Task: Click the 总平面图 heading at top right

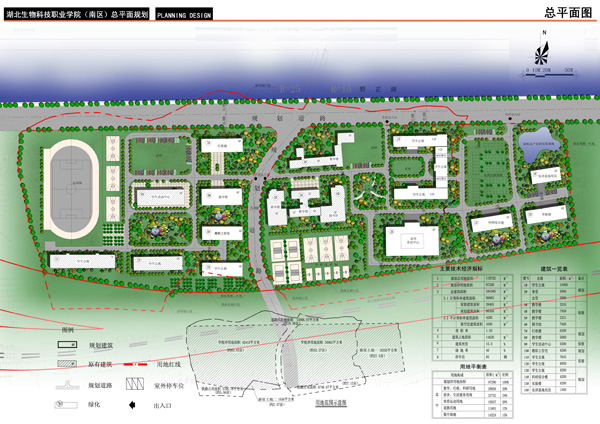Action: [565, 13]
